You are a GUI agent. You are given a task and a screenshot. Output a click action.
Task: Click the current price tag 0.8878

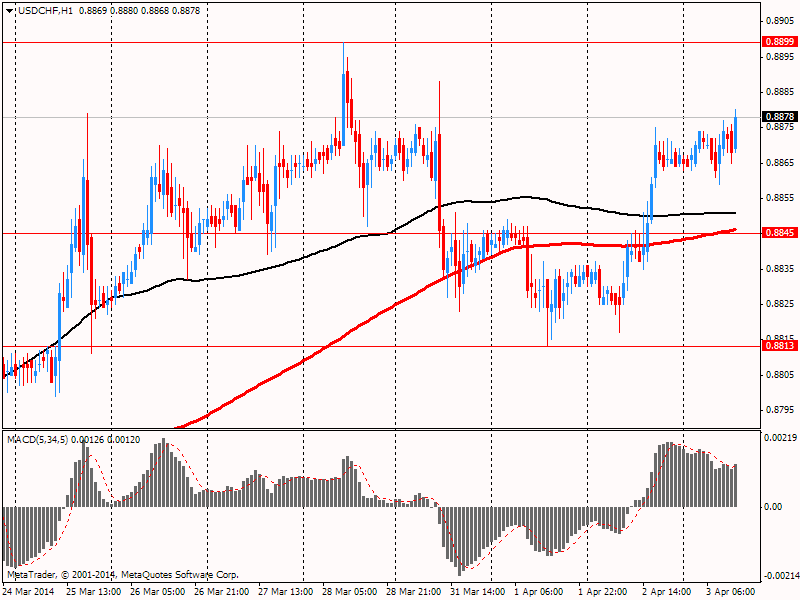coord(780,117)
